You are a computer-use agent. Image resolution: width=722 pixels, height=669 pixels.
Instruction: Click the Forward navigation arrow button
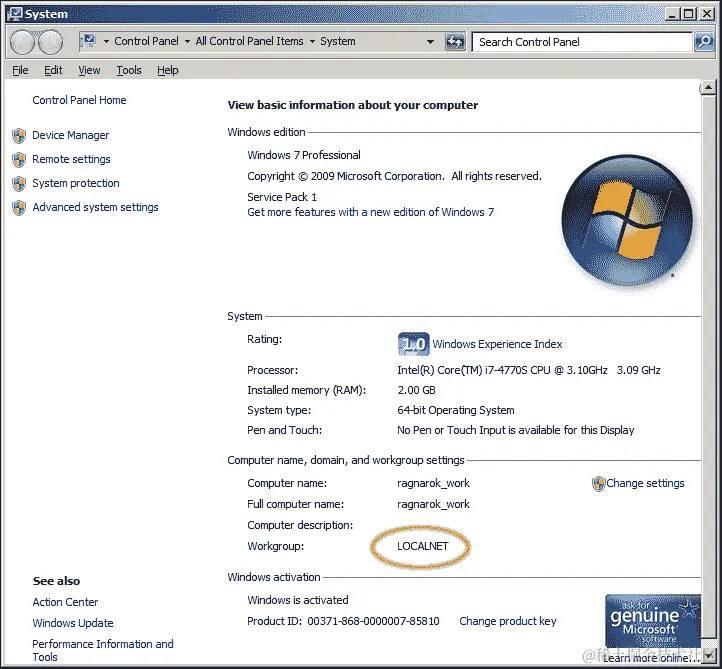pyautogui.click(x=50, y=42)
